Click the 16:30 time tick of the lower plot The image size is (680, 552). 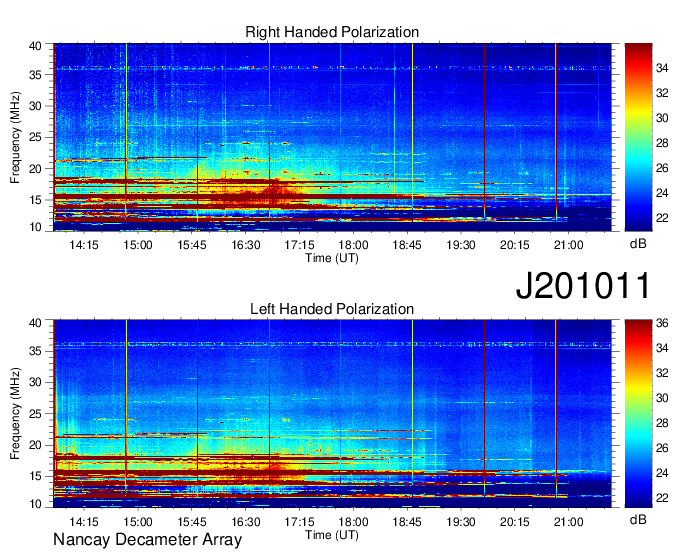point(245,522)
